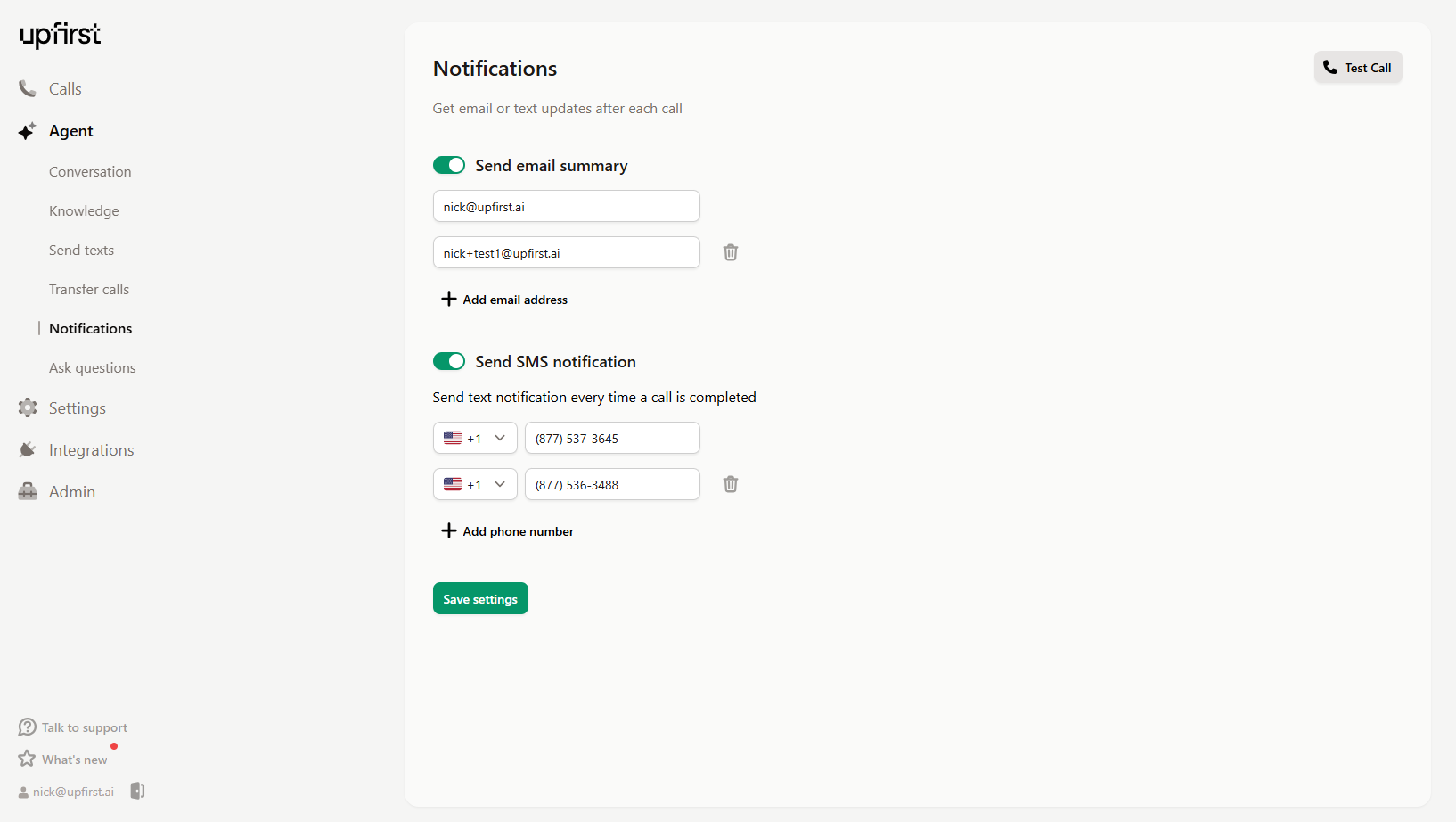
Task: Click the Talk to support icon
Action: coord(27,727)
